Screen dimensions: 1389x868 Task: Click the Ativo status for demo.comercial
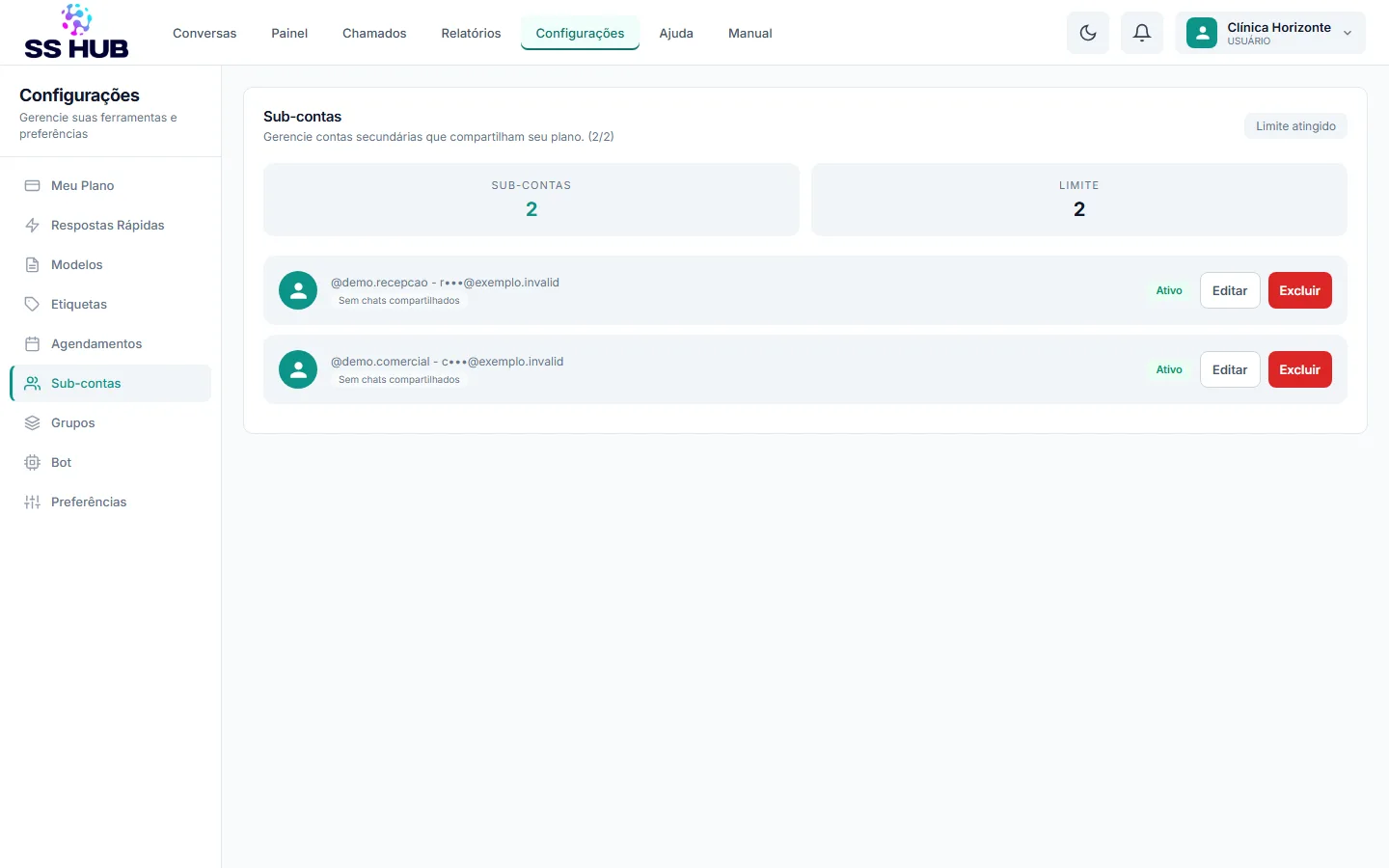1169,369
